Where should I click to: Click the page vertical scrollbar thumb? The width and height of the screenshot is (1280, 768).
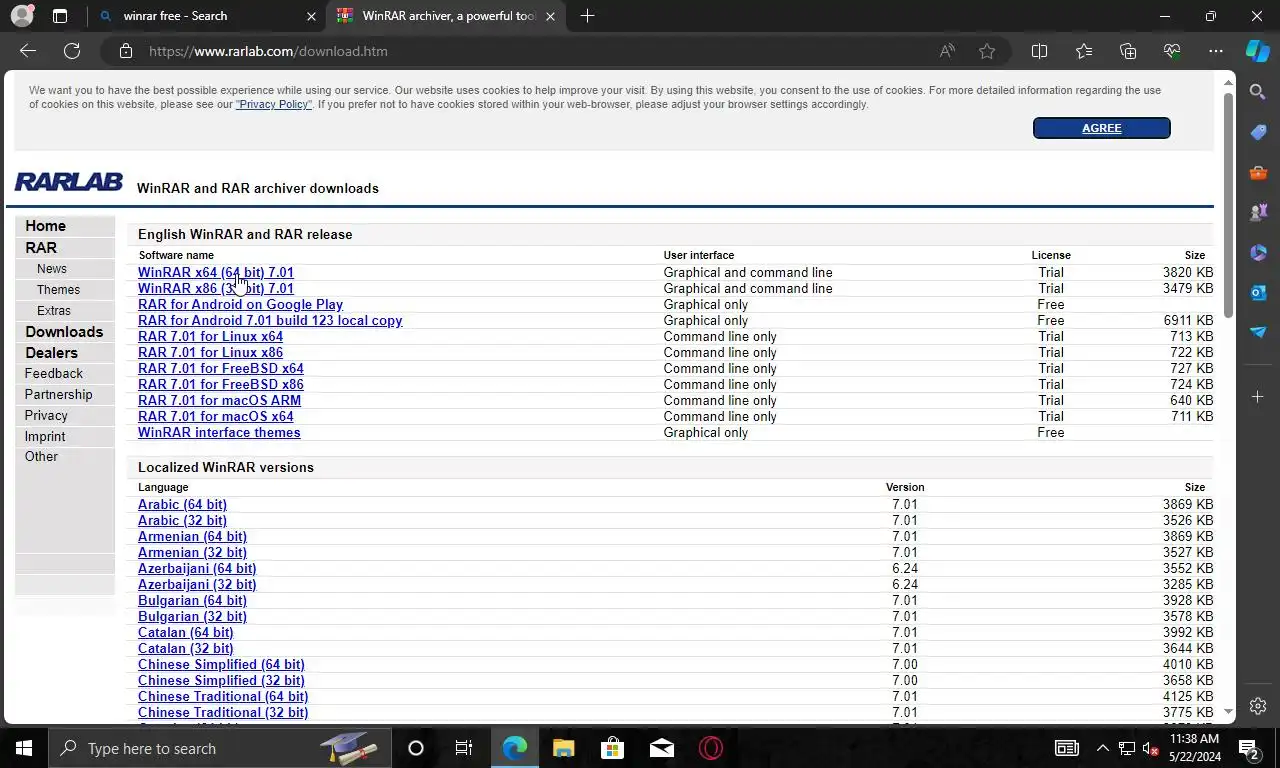coord(1228,205)
